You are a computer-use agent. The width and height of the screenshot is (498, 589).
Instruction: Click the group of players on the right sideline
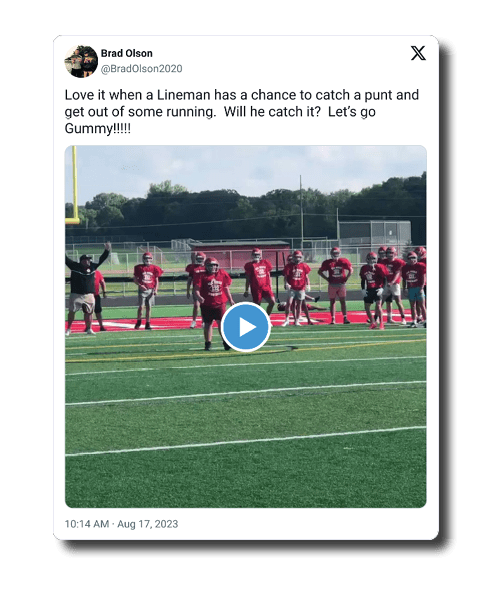[392, 287]
